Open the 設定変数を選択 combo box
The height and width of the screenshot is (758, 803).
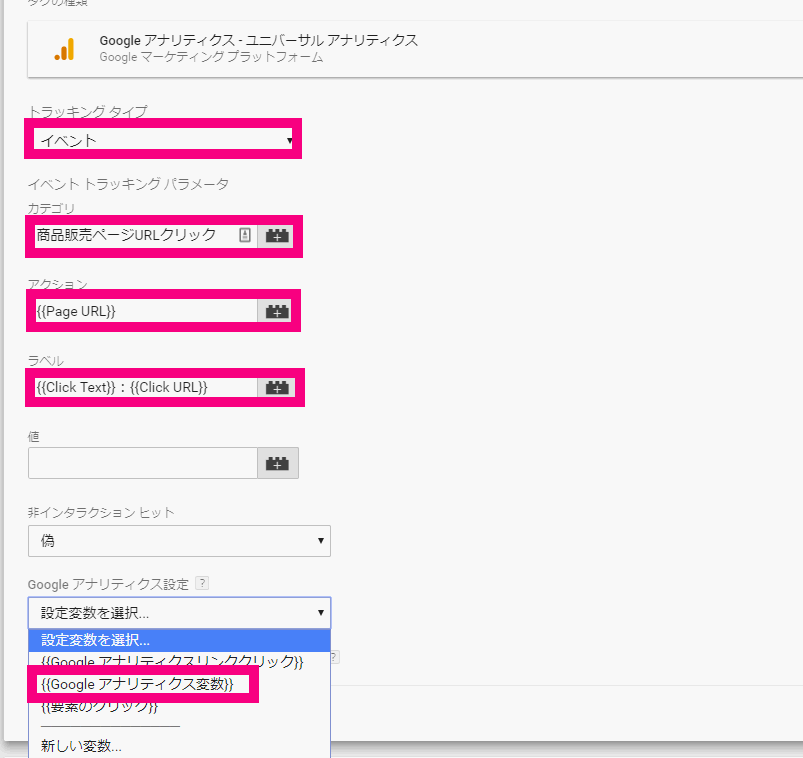coord(179,613)
